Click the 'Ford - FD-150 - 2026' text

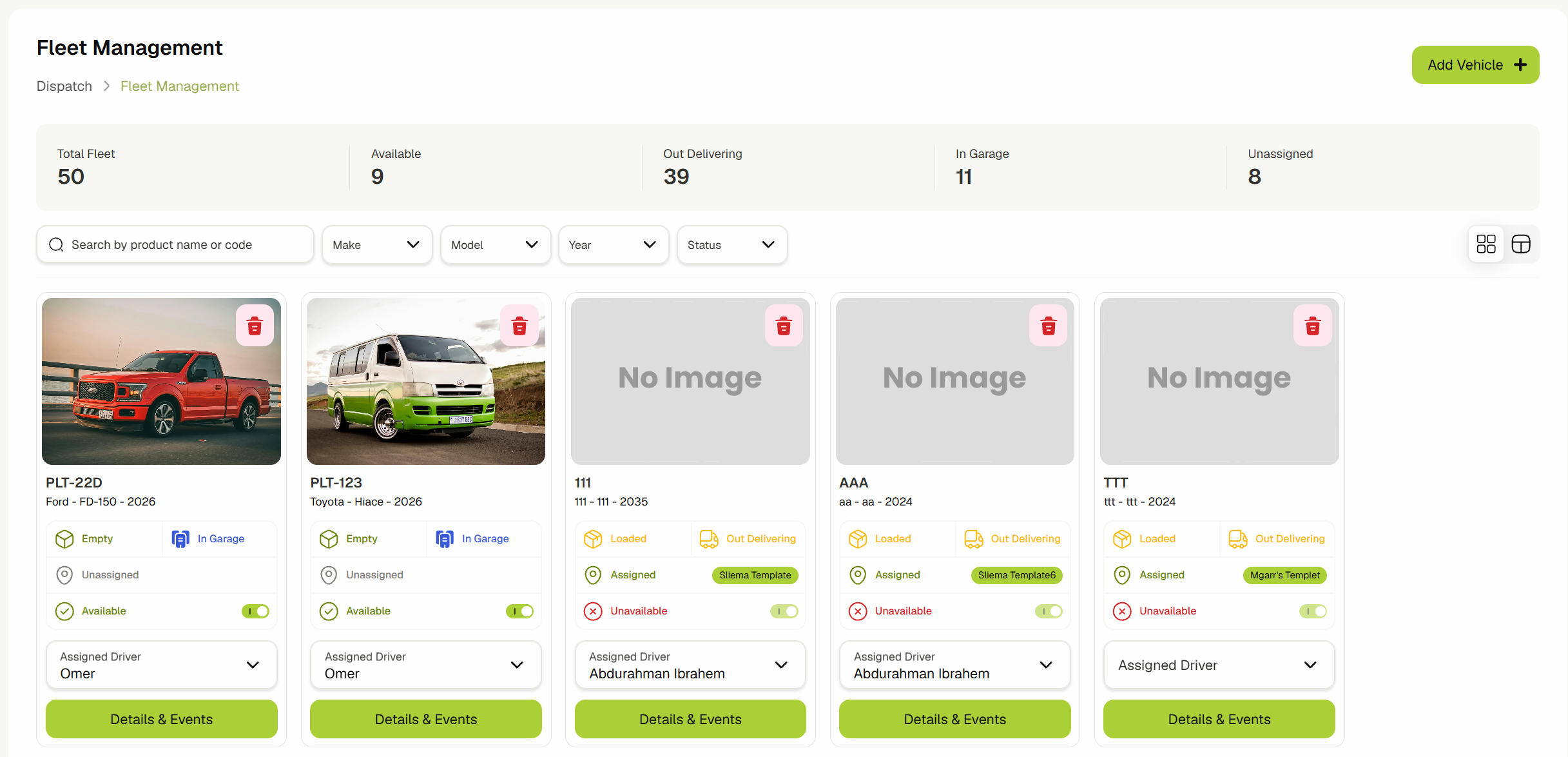[x=101, y=502]
